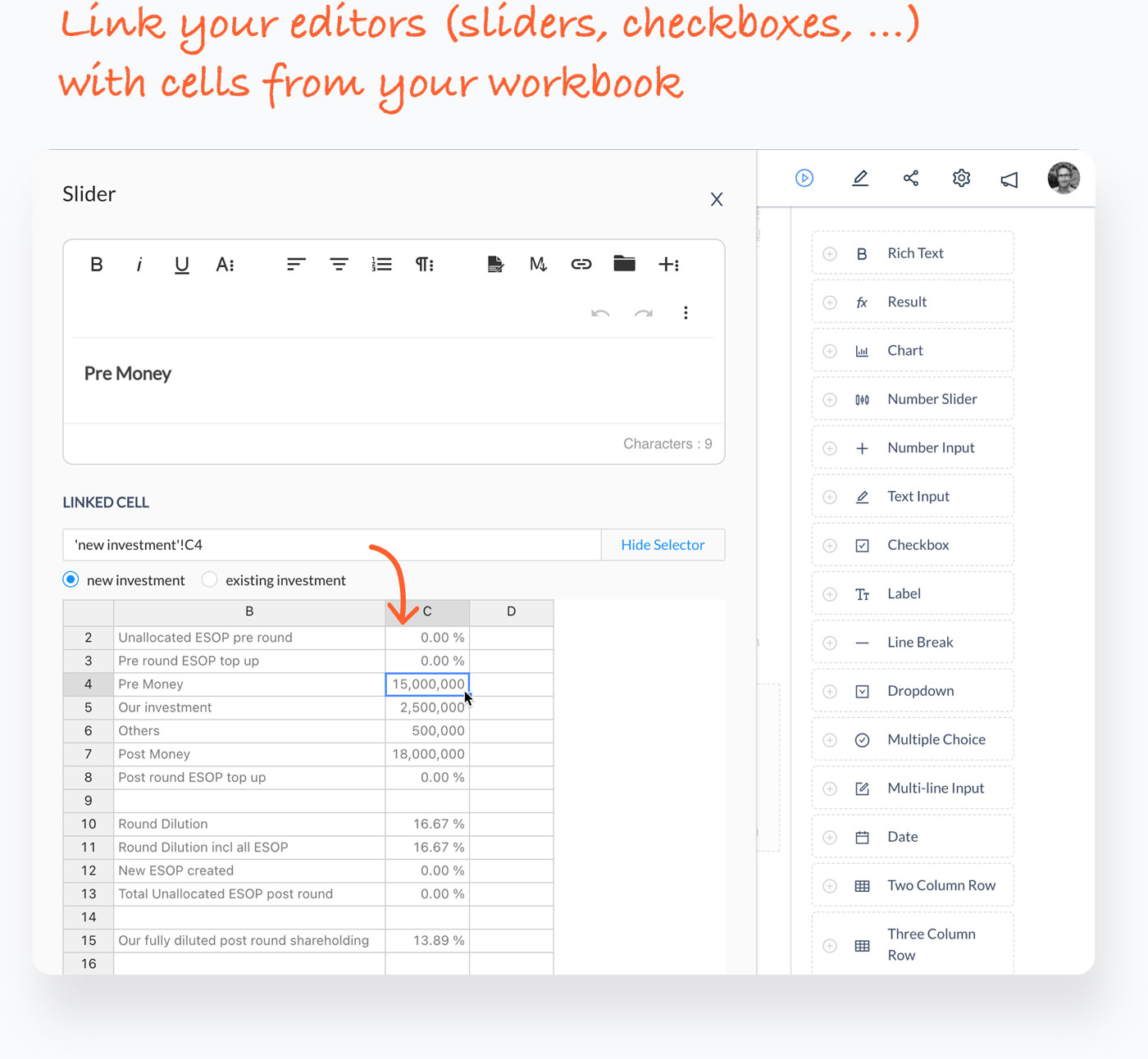Open the folder icon in the editor toolbar

624,263
